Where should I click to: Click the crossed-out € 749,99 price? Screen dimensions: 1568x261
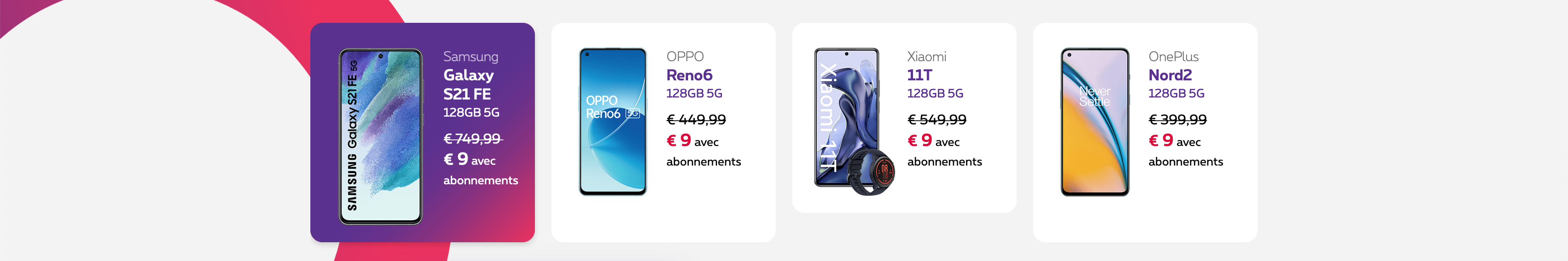pyautogui.click(x=473, y=139)
